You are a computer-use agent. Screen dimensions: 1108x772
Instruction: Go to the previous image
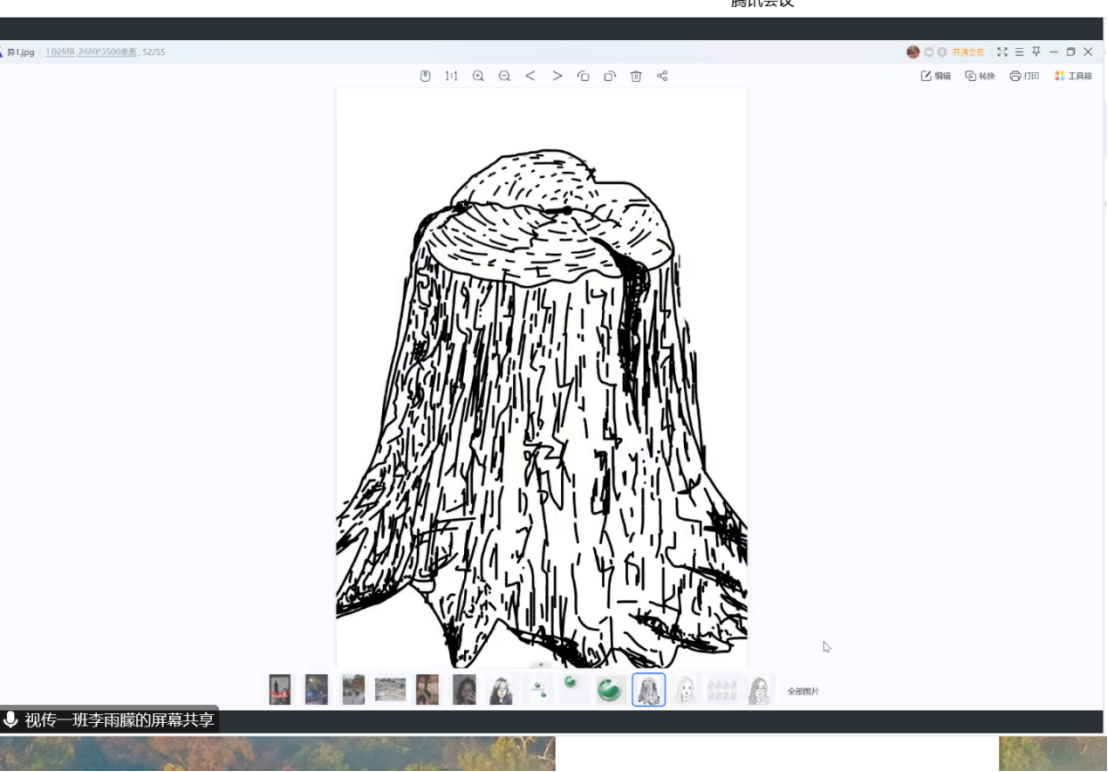click(531, 76)
